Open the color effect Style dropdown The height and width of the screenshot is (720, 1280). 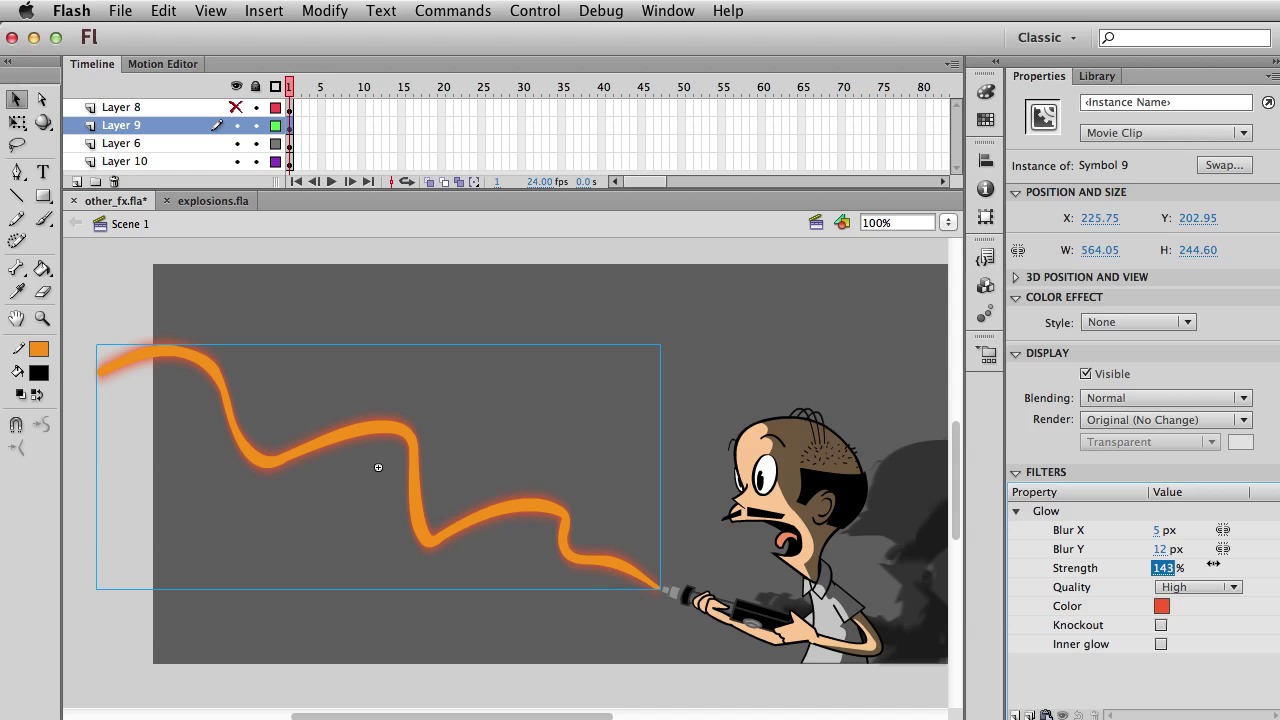1138,322
